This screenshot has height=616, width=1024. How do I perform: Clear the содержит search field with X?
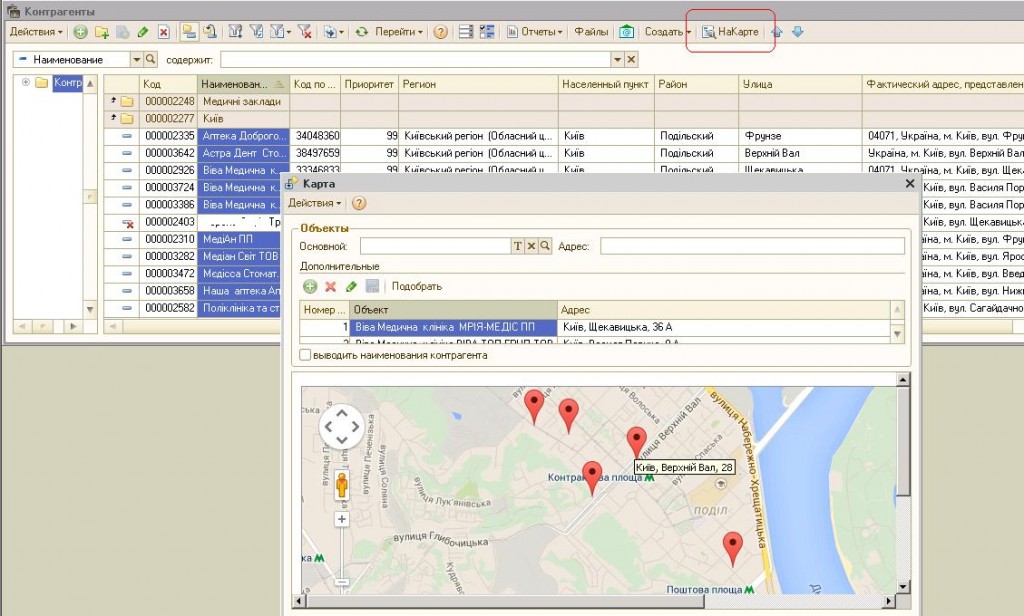coord(631,59)
